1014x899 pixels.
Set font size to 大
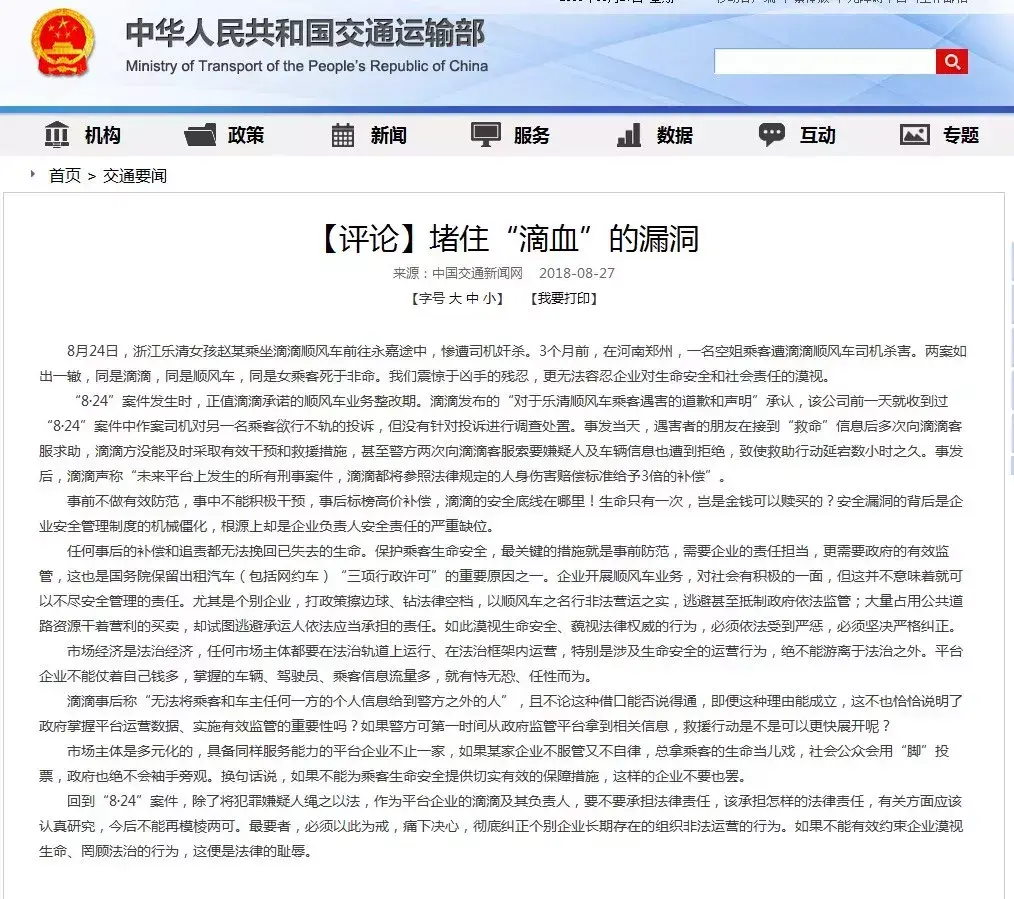coord(455,298)
